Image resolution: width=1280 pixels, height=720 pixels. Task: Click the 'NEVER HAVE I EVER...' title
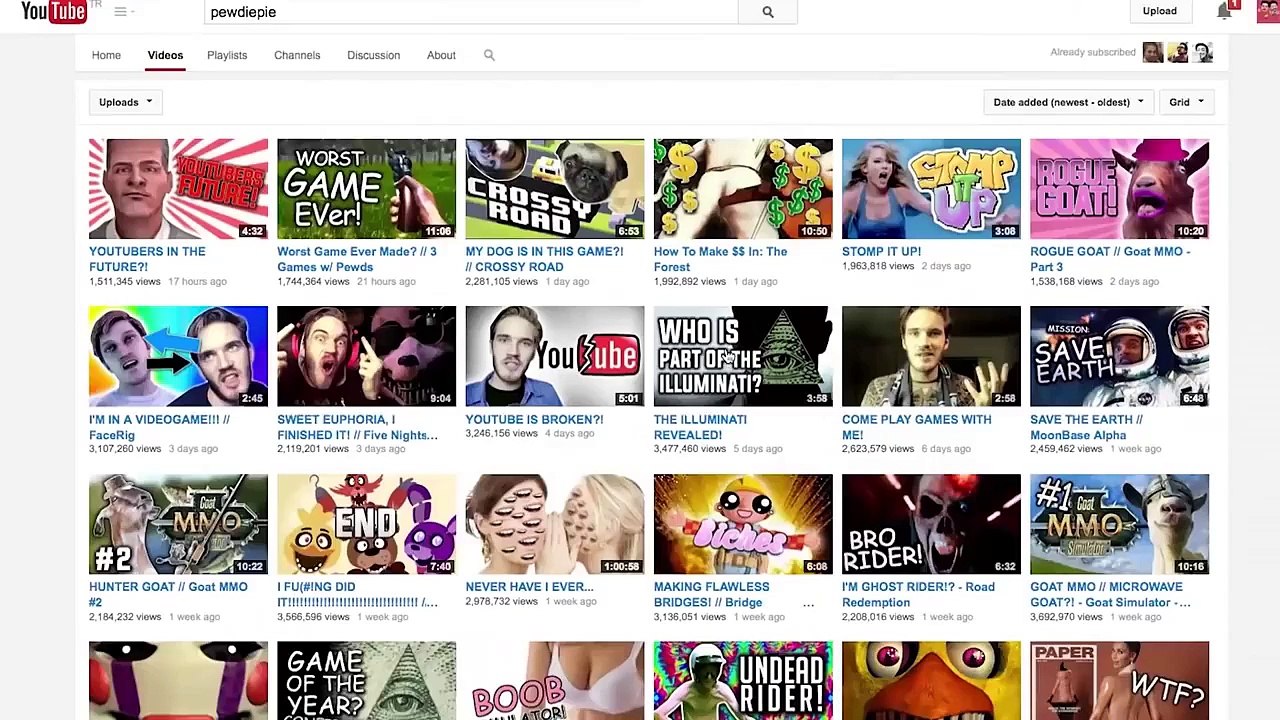529,586
